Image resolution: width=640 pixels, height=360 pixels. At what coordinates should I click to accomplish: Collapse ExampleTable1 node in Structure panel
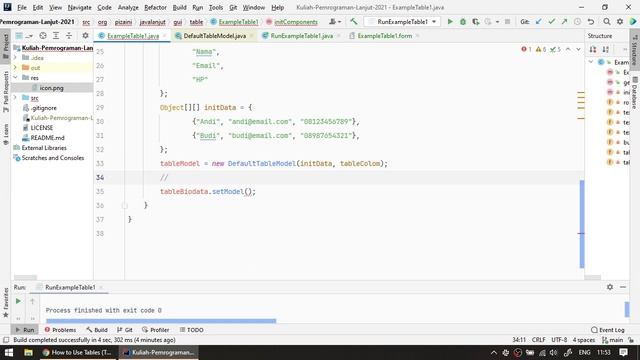pyautogui.click(x=591, y=62)
